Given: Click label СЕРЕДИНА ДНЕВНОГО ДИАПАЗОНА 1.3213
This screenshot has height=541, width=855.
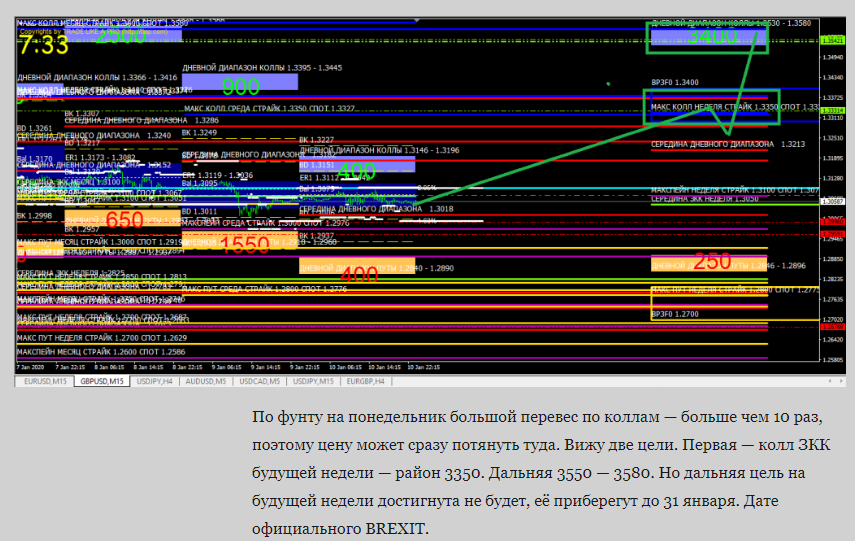Looking at the screenshot, I should (x=728, y=144).
